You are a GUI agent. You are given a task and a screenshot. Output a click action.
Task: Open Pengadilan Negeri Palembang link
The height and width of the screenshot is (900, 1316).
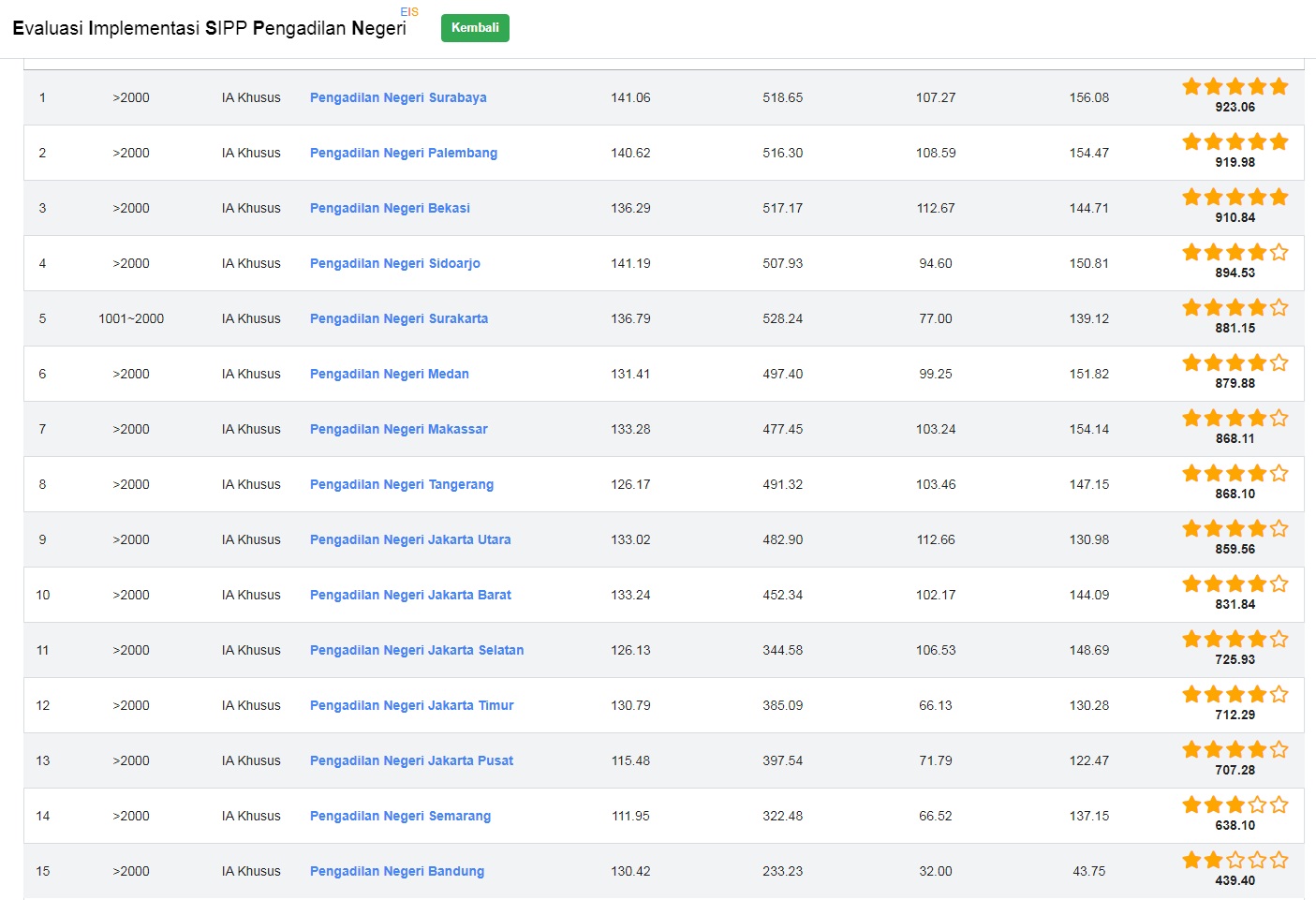(x=404, y=153)
